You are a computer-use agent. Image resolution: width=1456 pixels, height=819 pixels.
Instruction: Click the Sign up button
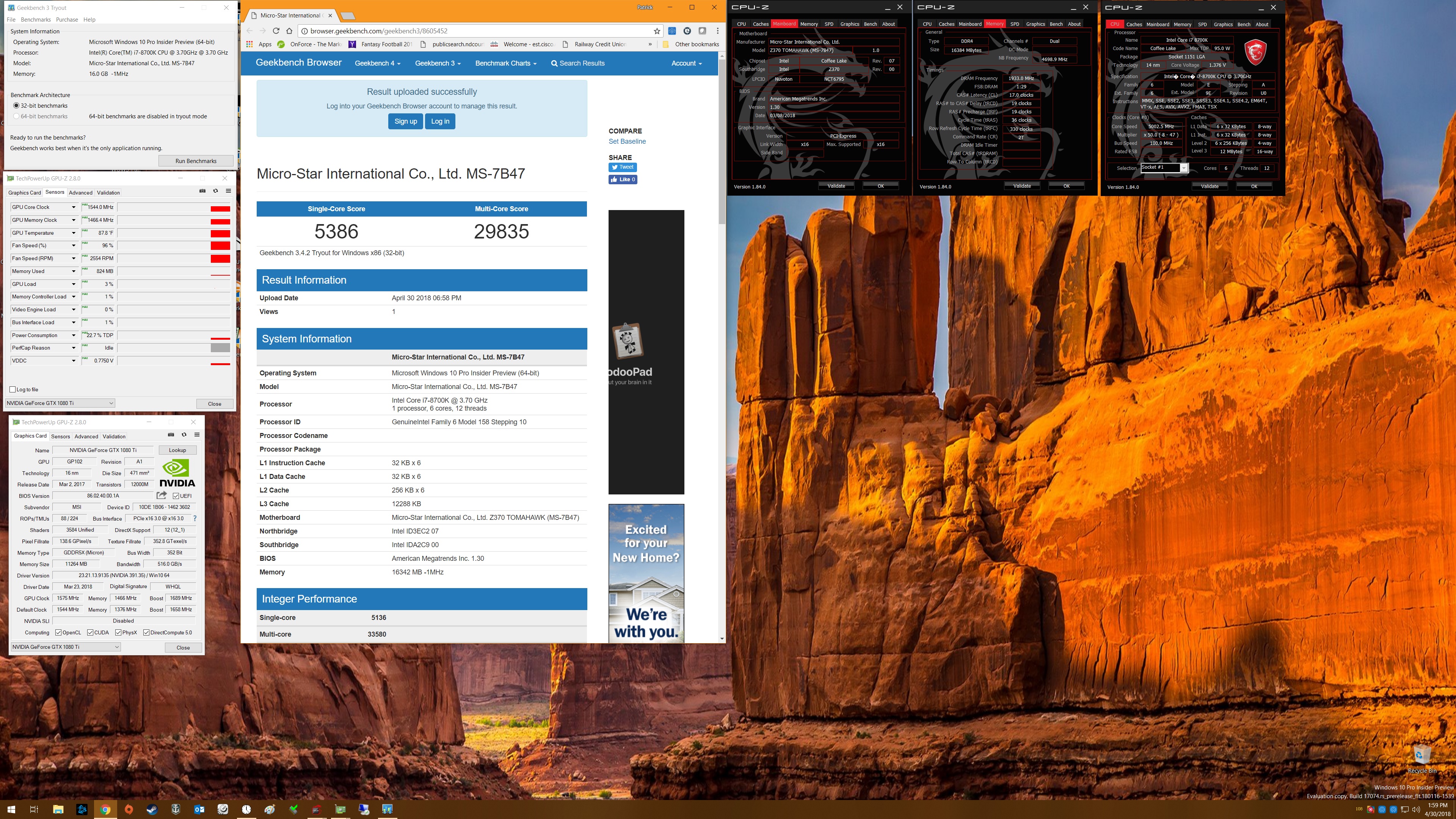coord(405,121)
